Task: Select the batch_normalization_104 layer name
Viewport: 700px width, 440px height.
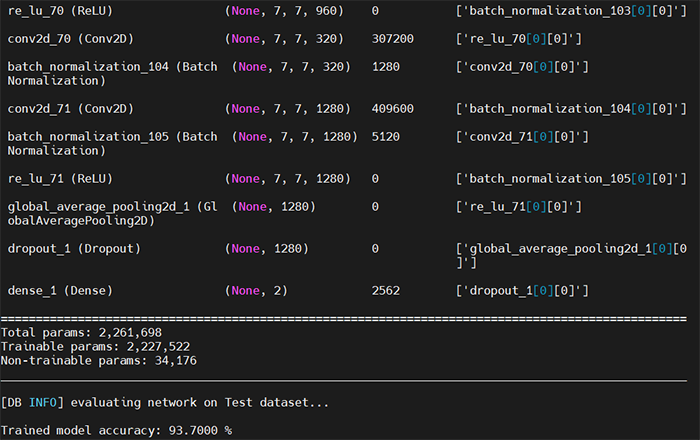Action: [x=111, y=67]
